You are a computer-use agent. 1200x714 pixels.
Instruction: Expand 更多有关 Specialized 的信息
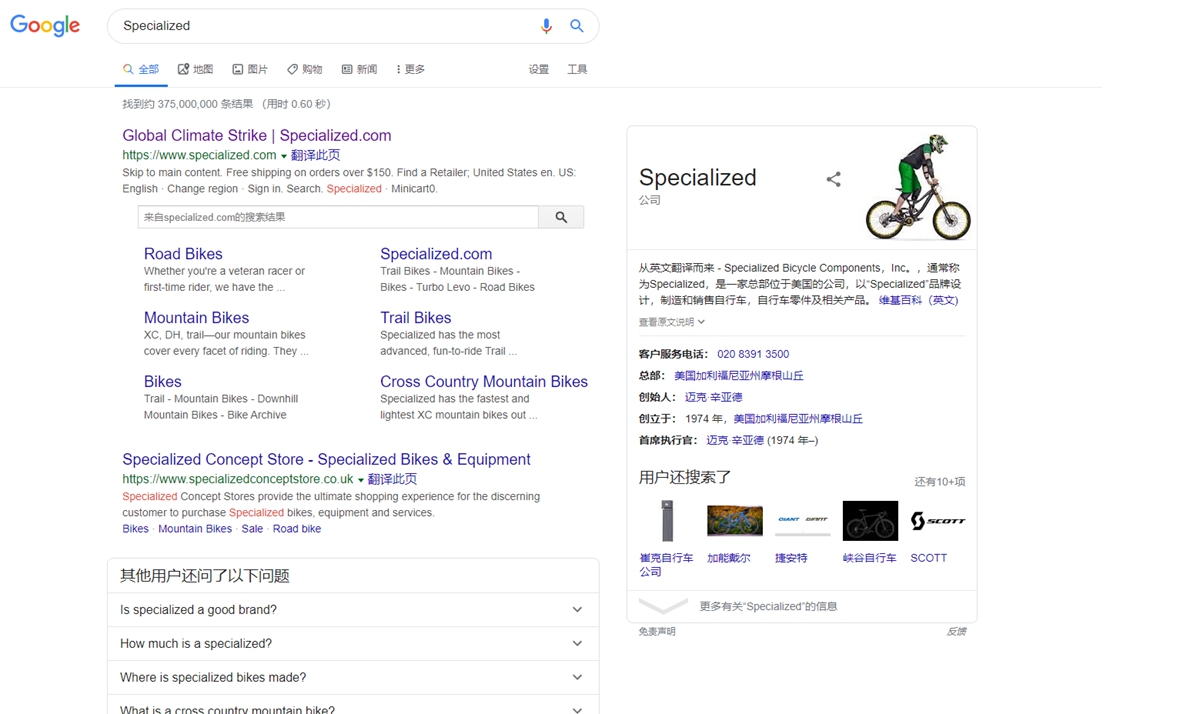pos(802,606)
